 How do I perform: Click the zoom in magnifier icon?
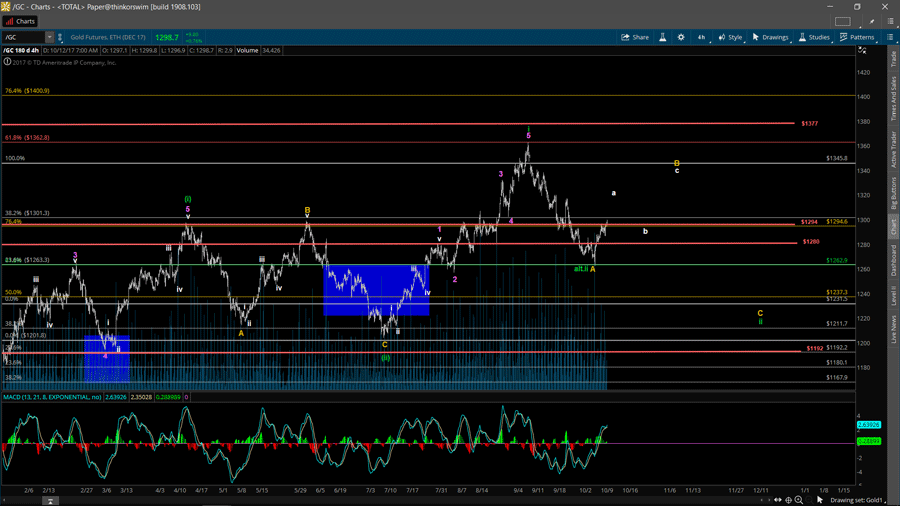click(x=799, y=500)
